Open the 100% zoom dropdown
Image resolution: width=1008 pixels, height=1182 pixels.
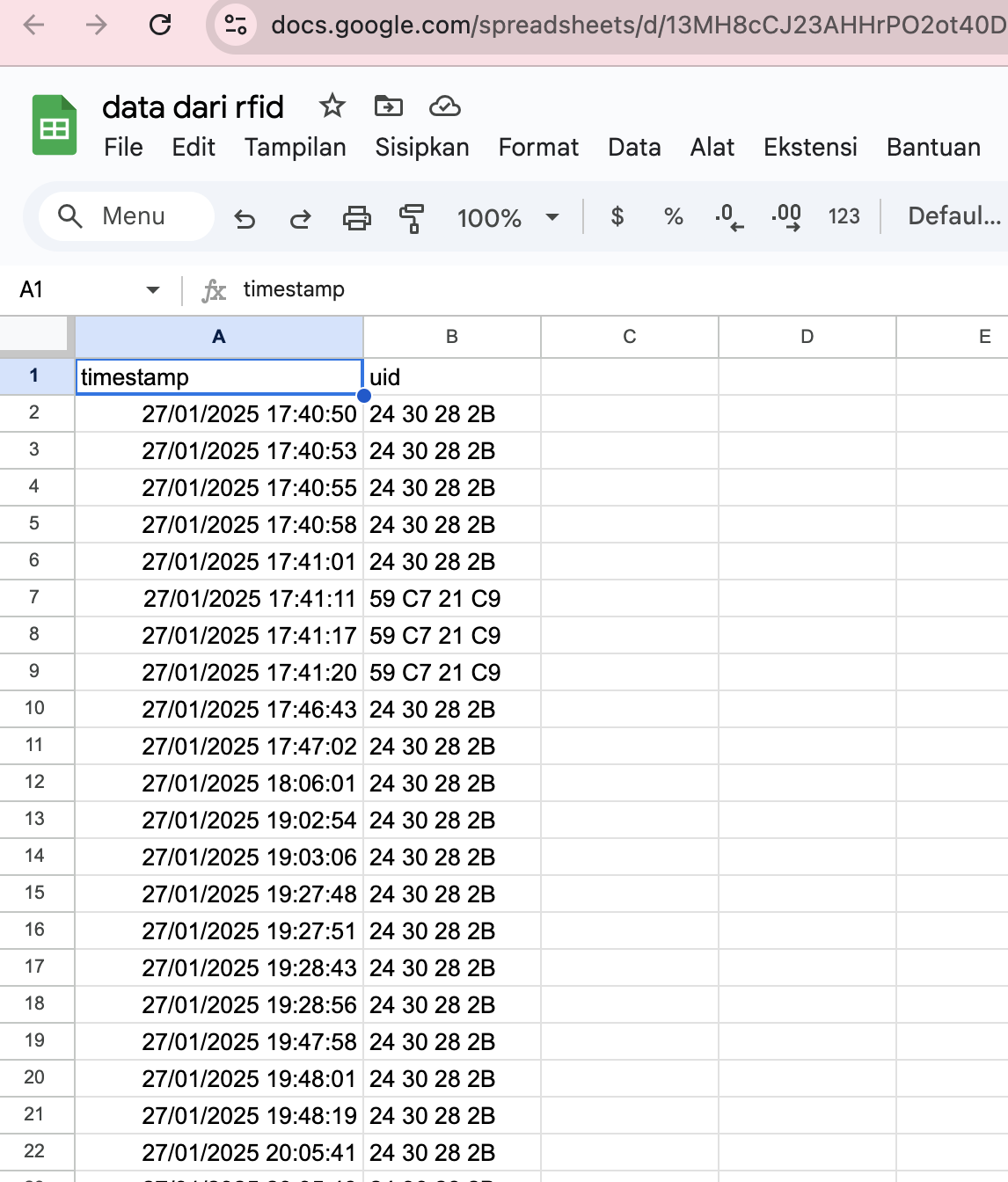[508, 218]
